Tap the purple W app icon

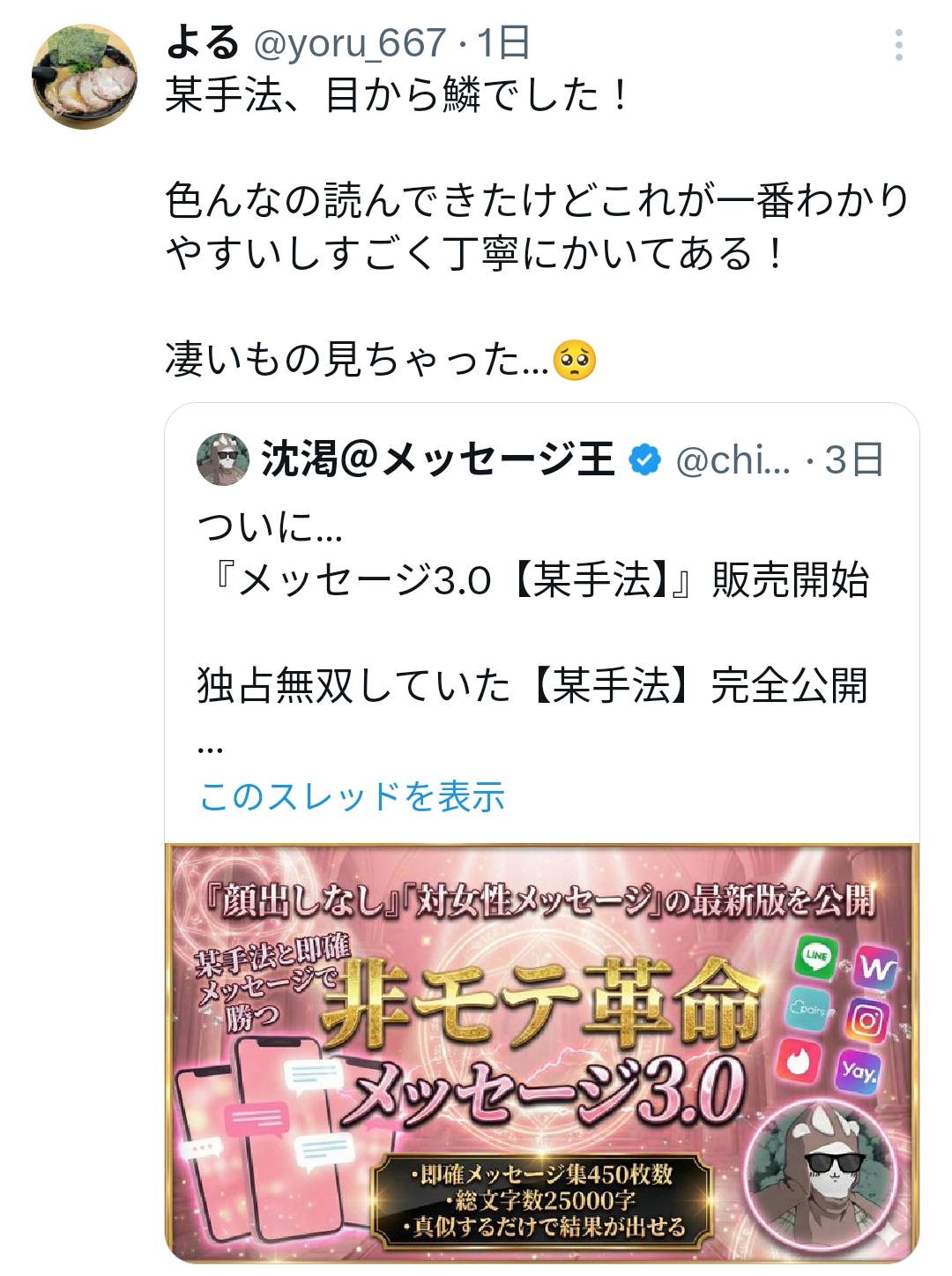876,969
